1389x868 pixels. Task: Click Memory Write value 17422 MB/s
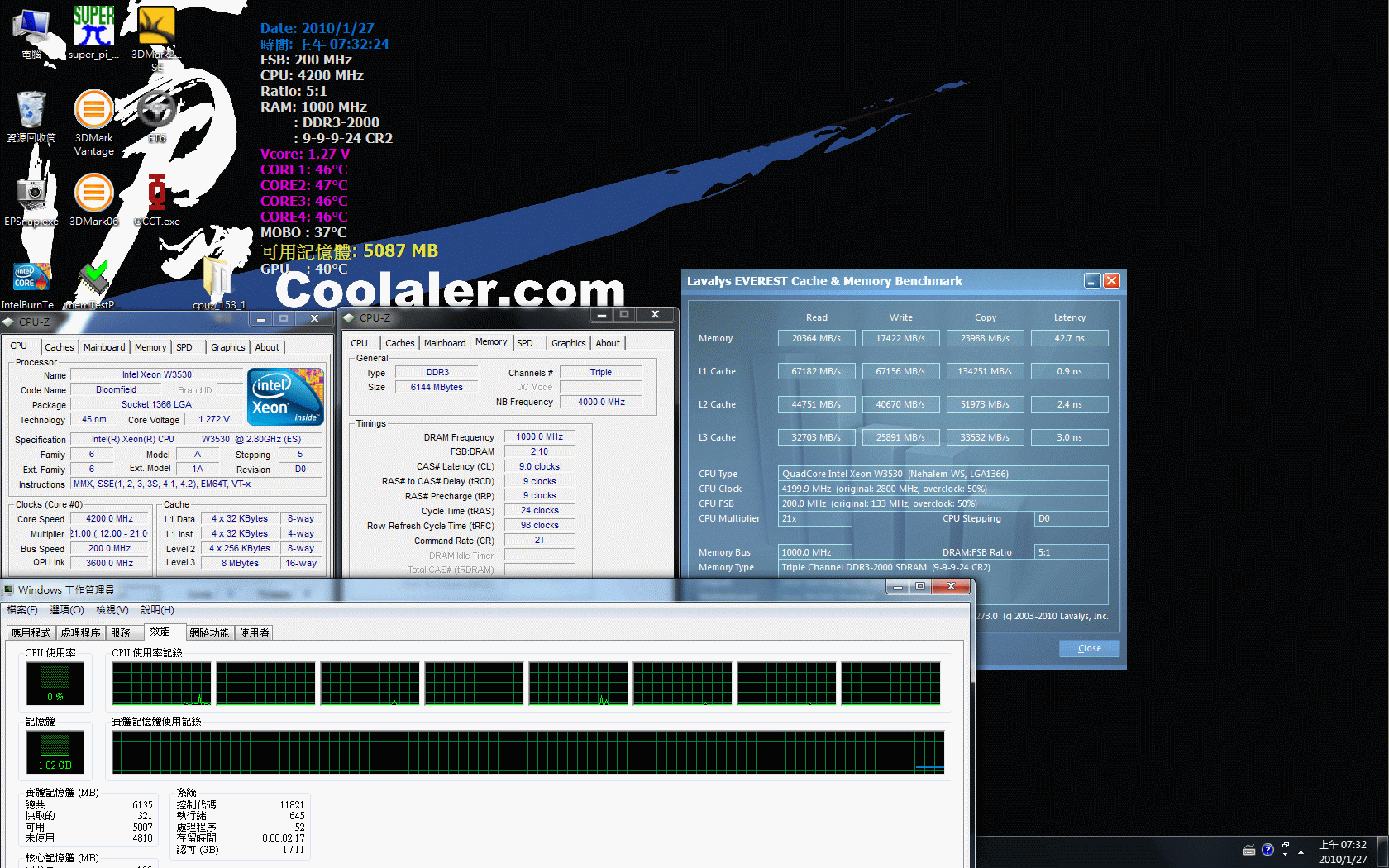pos(900,338)
